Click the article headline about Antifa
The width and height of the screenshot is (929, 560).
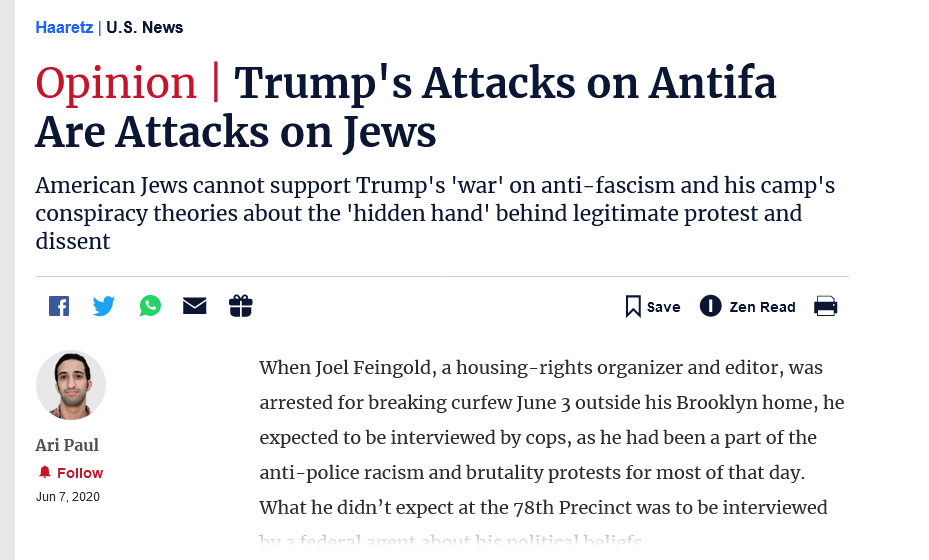[406, 107]
